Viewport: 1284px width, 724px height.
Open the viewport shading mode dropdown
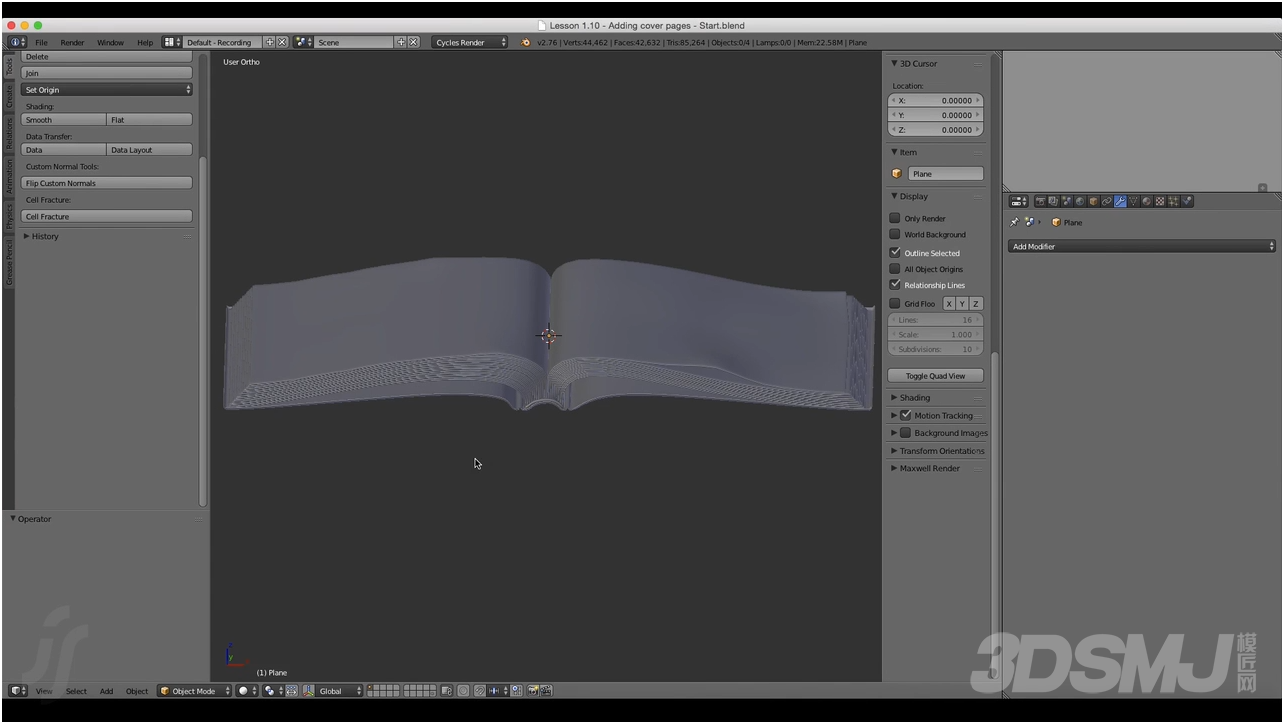pos(247,691)
